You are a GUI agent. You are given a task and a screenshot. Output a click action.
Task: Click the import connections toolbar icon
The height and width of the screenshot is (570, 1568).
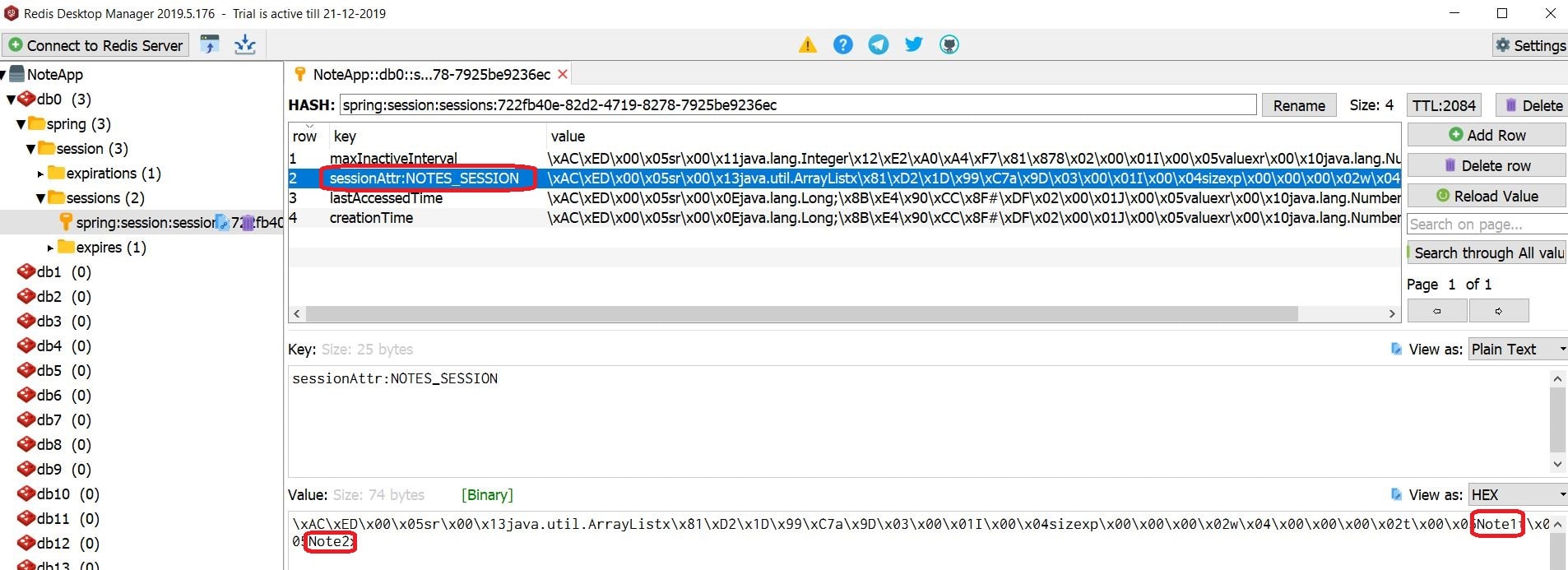click(x=210, y=44)
